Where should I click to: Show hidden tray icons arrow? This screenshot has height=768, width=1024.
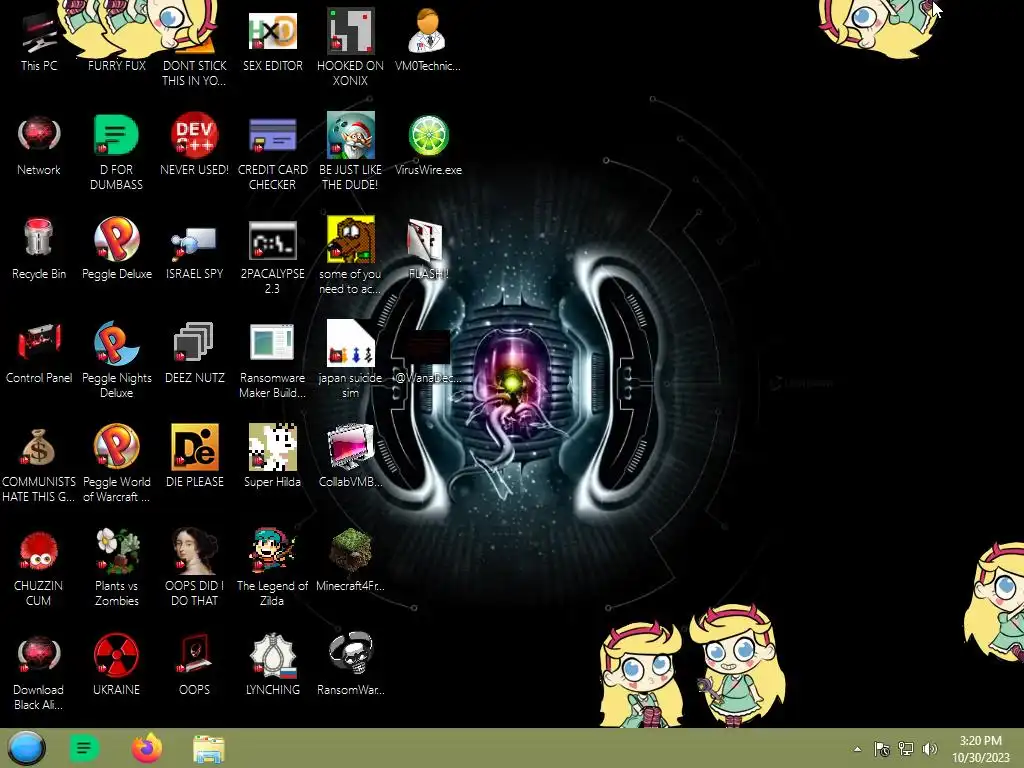tap(857, 749)
